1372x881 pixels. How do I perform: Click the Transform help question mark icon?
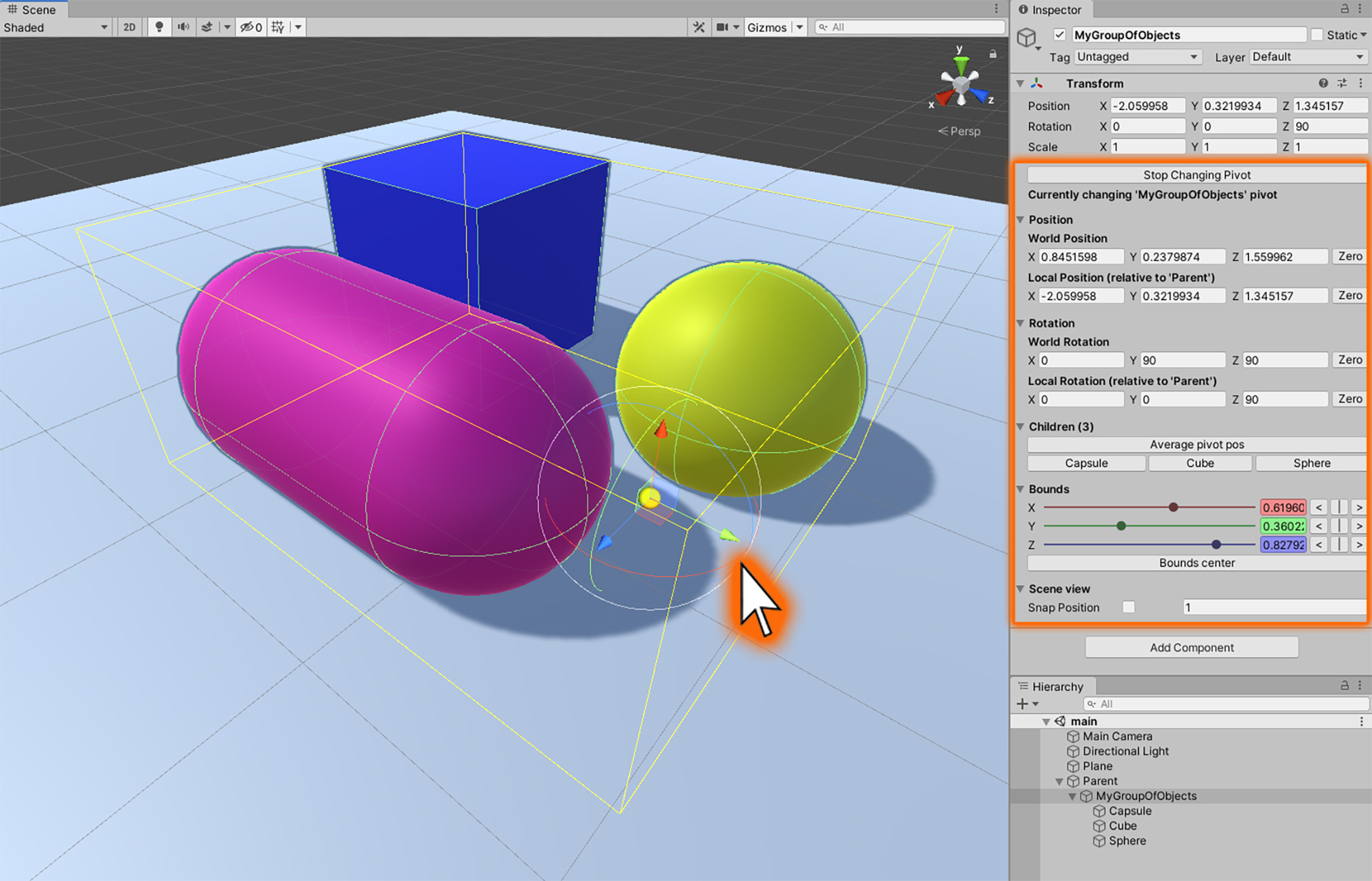(x=1323, y=83)
